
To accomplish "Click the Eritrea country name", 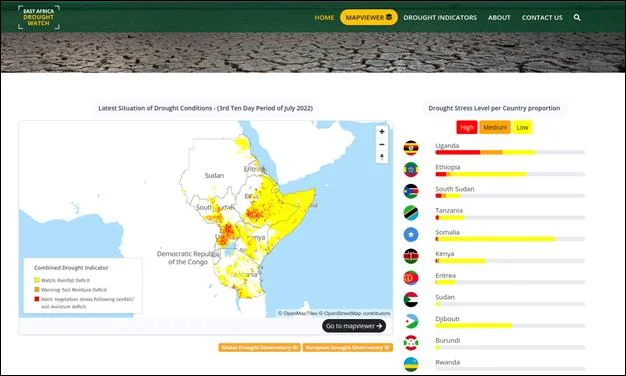I will [446, 275].
